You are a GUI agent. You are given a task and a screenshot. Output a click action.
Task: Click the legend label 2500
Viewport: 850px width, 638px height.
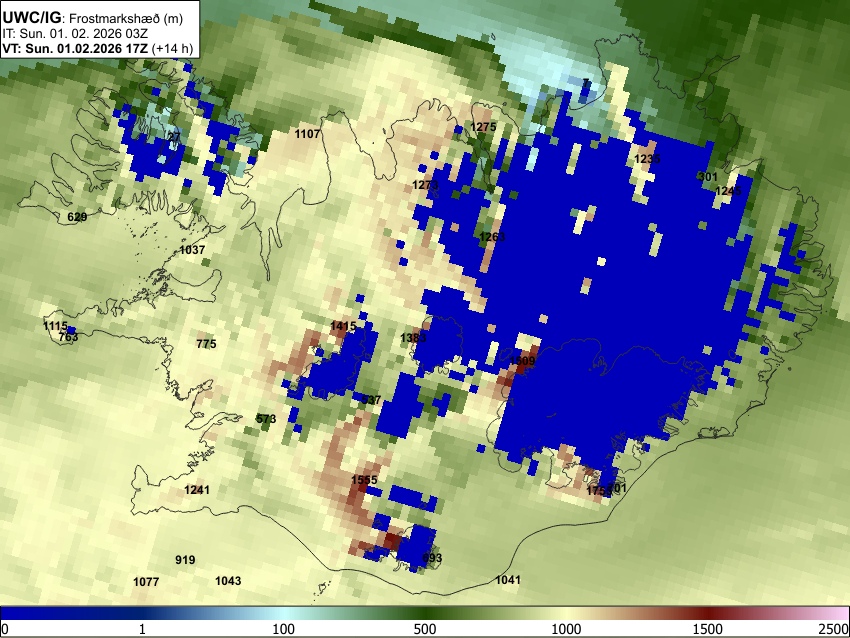click(834, 629)
